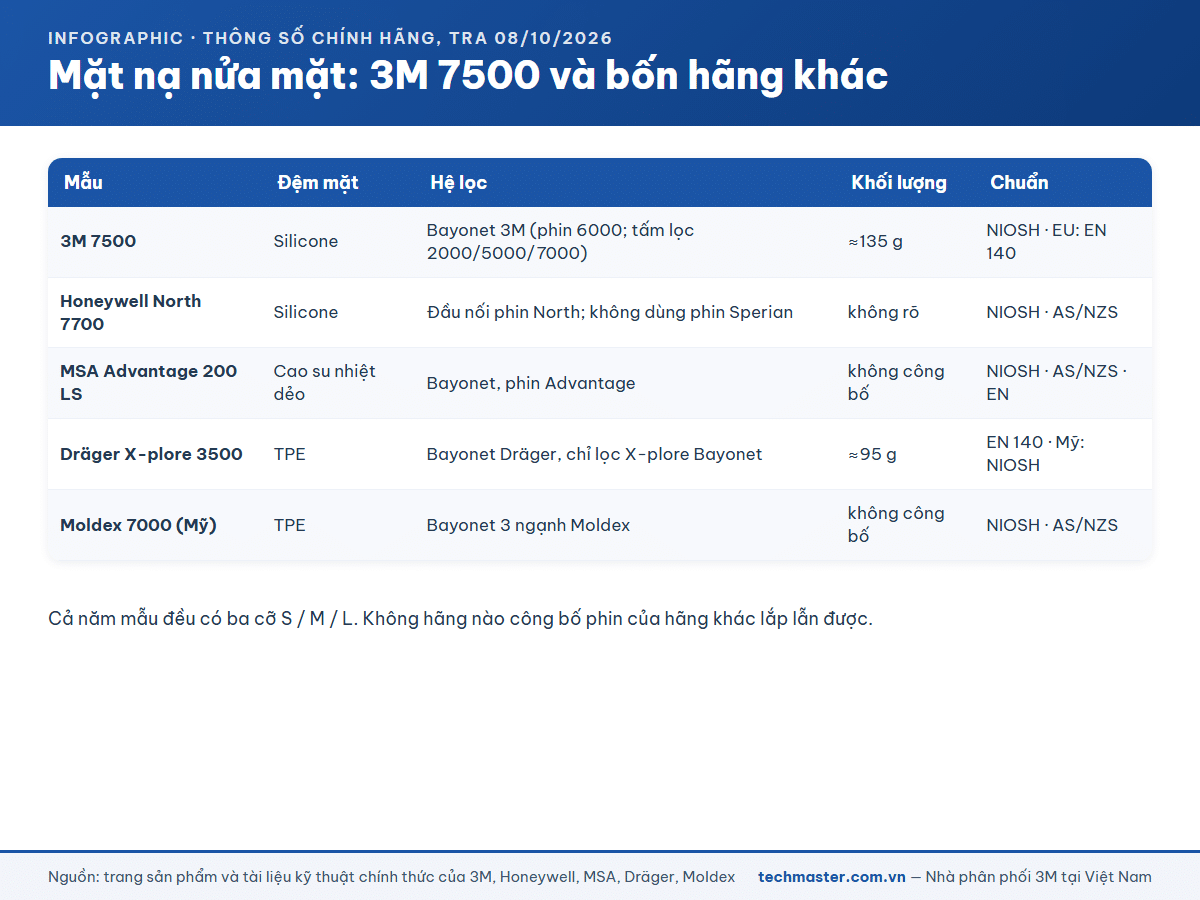This screenshot has width=1200, height=900.
Task: Click the Đệm mặt column header
Action: [x=318, y=183]
